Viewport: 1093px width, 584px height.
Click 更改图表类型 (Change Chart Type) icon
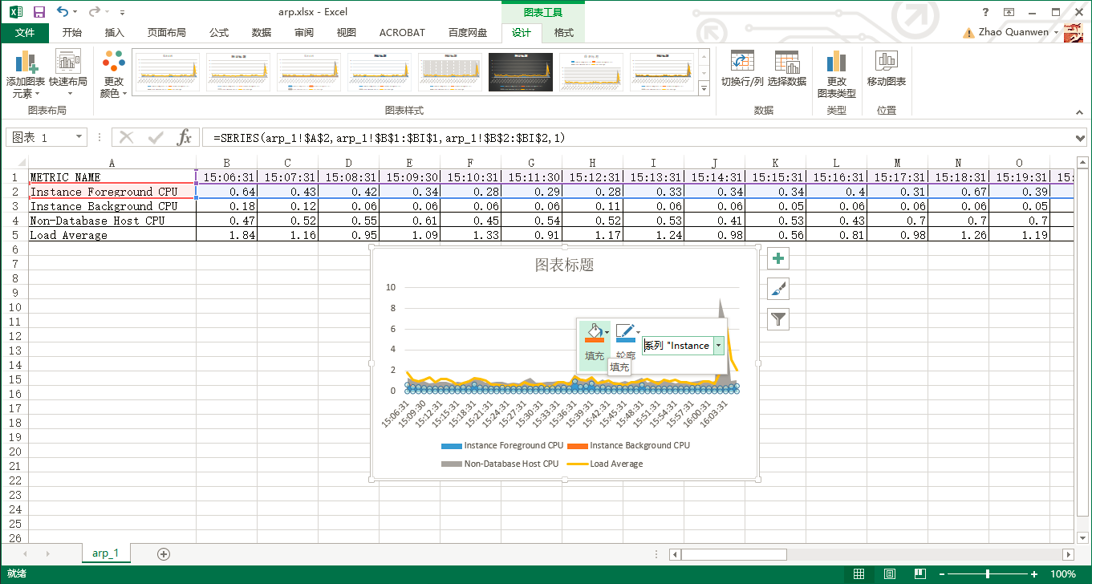tap(836, 74)
